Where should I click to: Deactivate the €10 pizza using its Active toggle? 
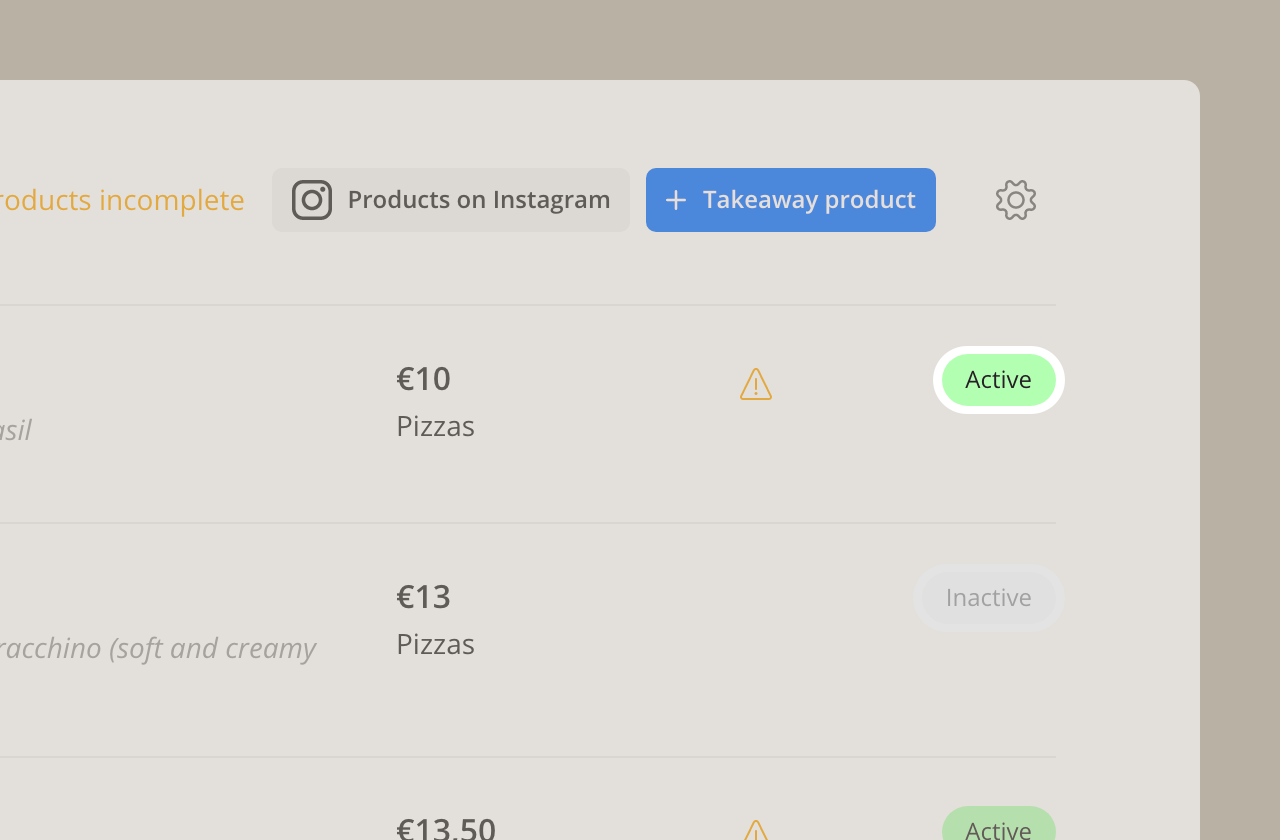click(x=998, y=380)
